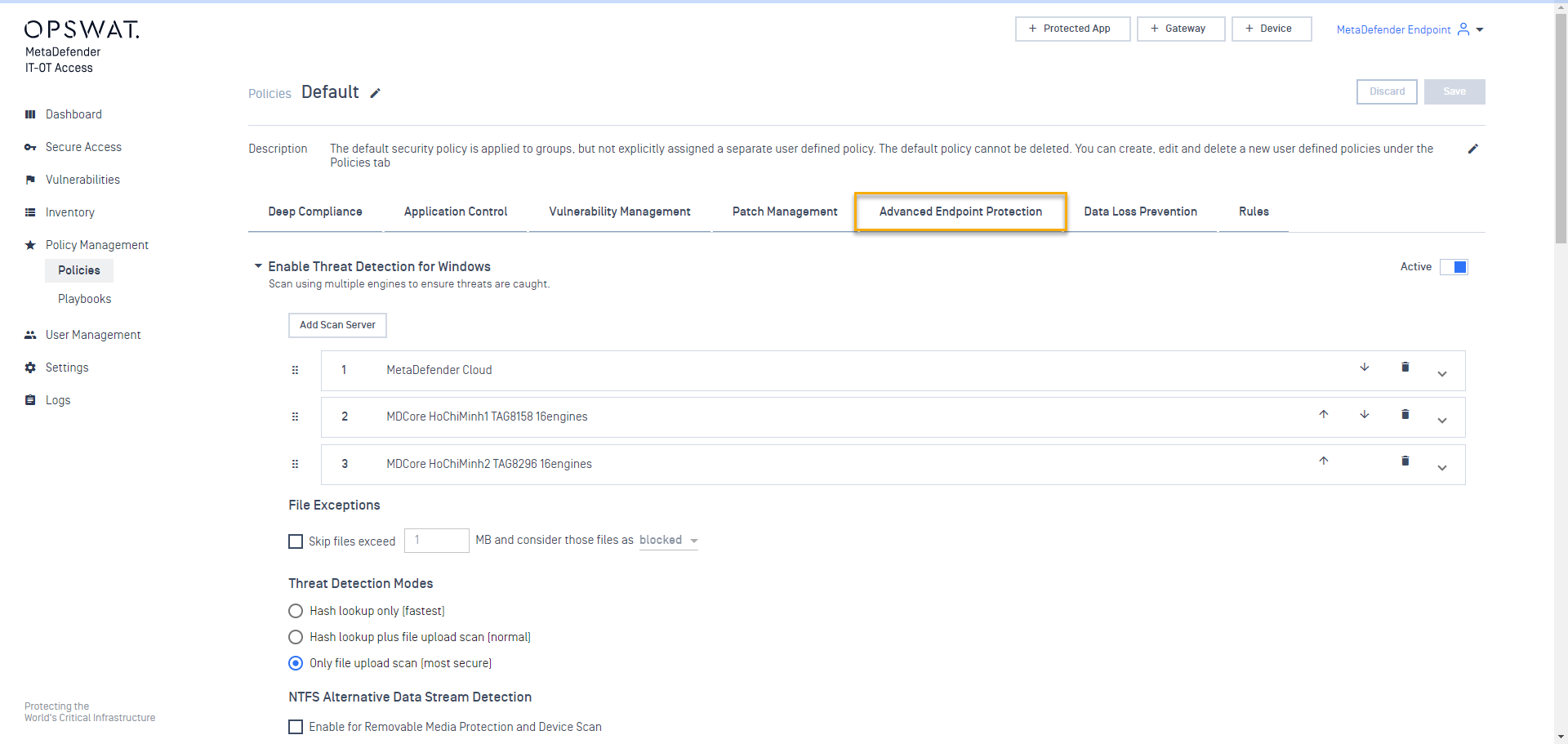This screenshot has height=744, width=1568.
Task: Toggle the Active threat detection switch
Action: [x=1454, y=267]
